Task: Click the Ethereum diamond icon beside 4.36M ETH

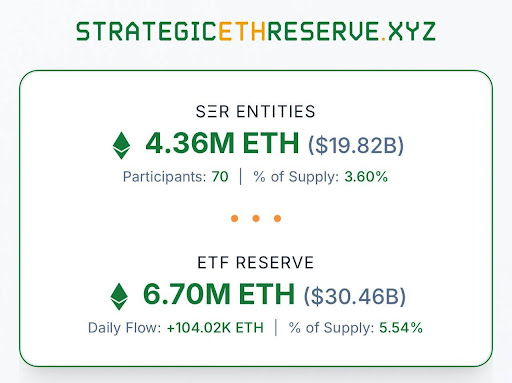Action: pyautogui.click(x=121, y=146)
